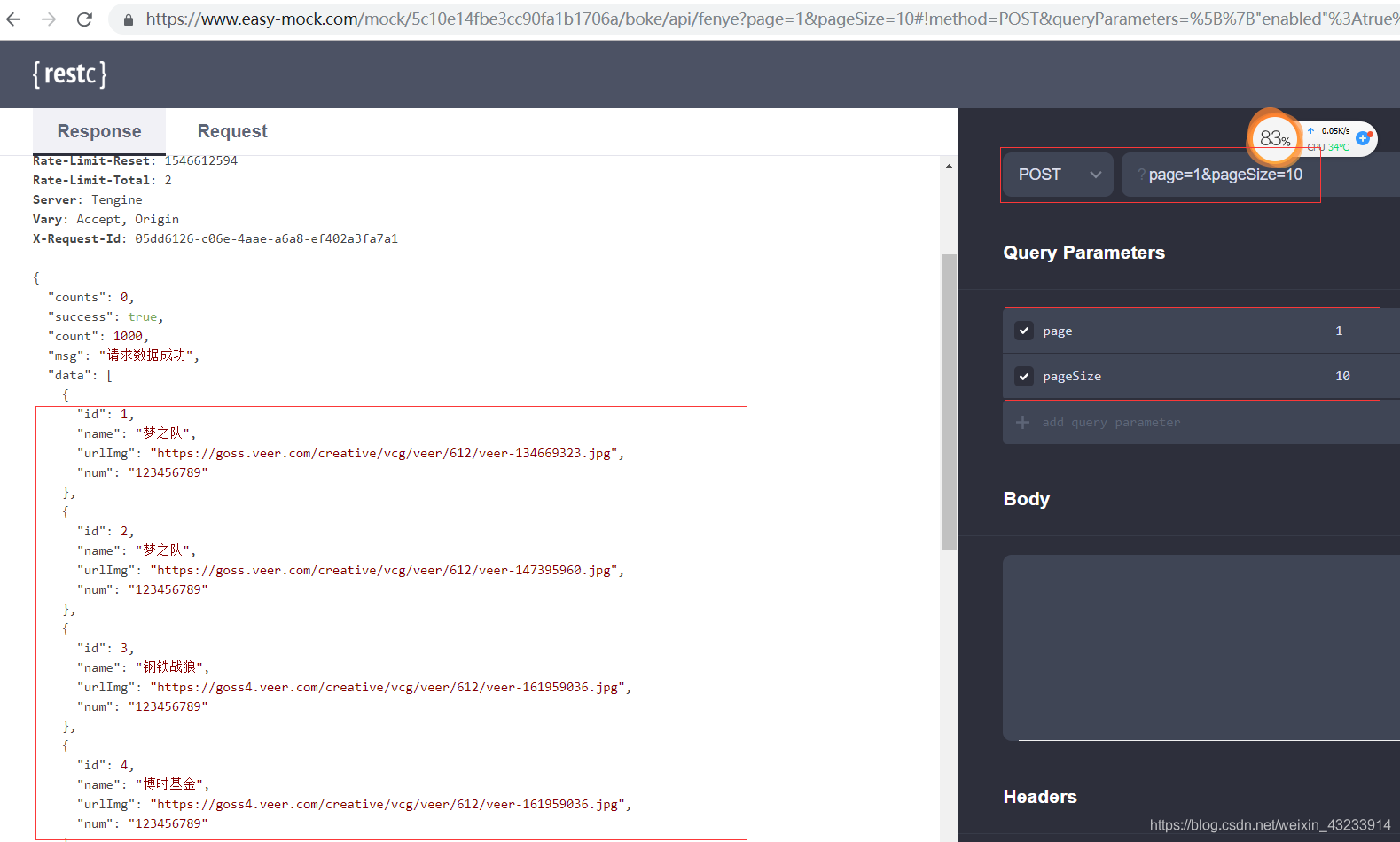This screenshot has width=1400, height=842.
Task: Uncheck the pageSize parameter checkbox
Action: [x=1024, y=376]
